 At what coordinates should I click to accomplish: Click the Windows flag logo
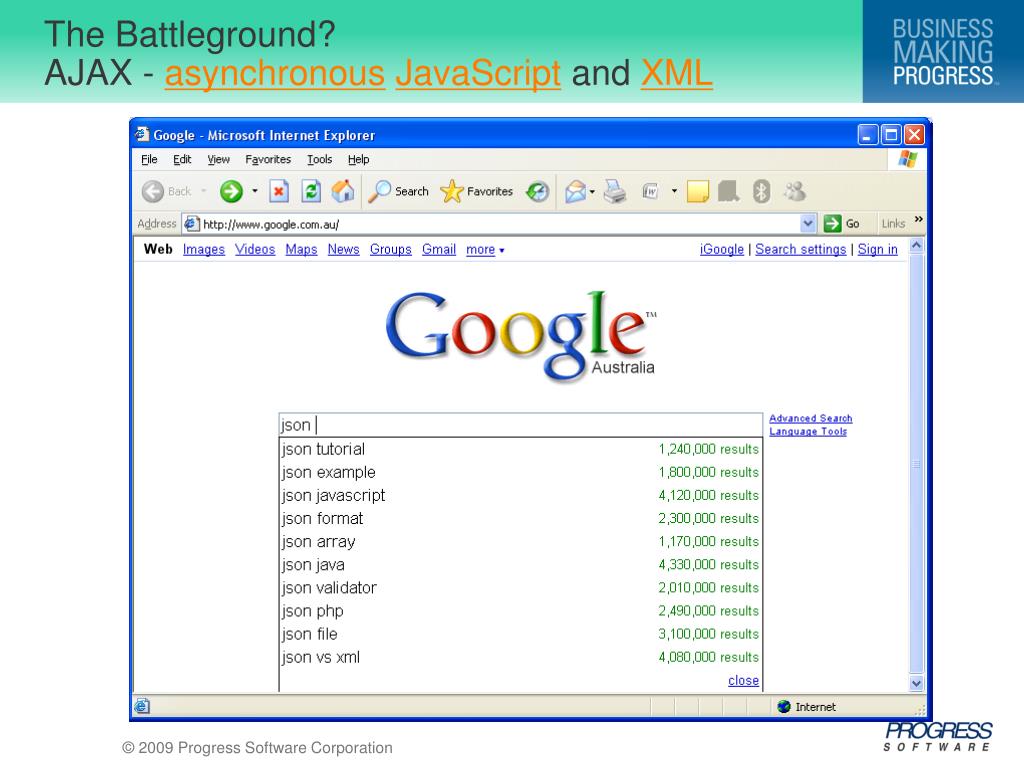908,159
